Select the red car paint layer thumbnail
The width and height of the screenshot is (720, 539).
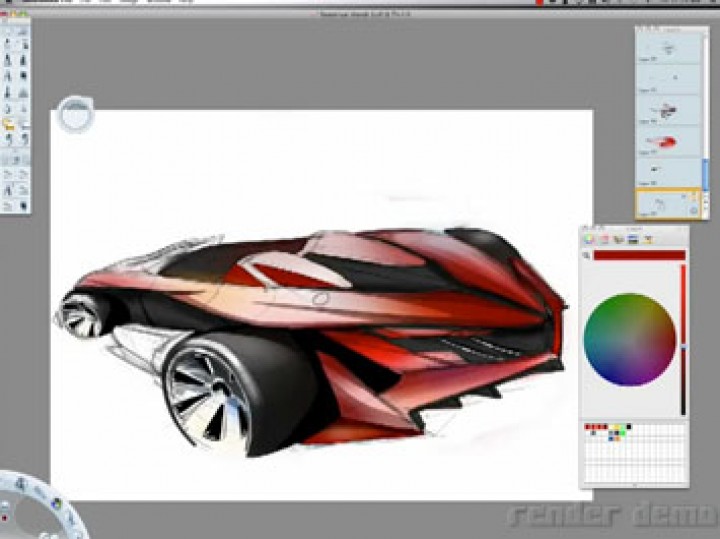click(669, 141)
